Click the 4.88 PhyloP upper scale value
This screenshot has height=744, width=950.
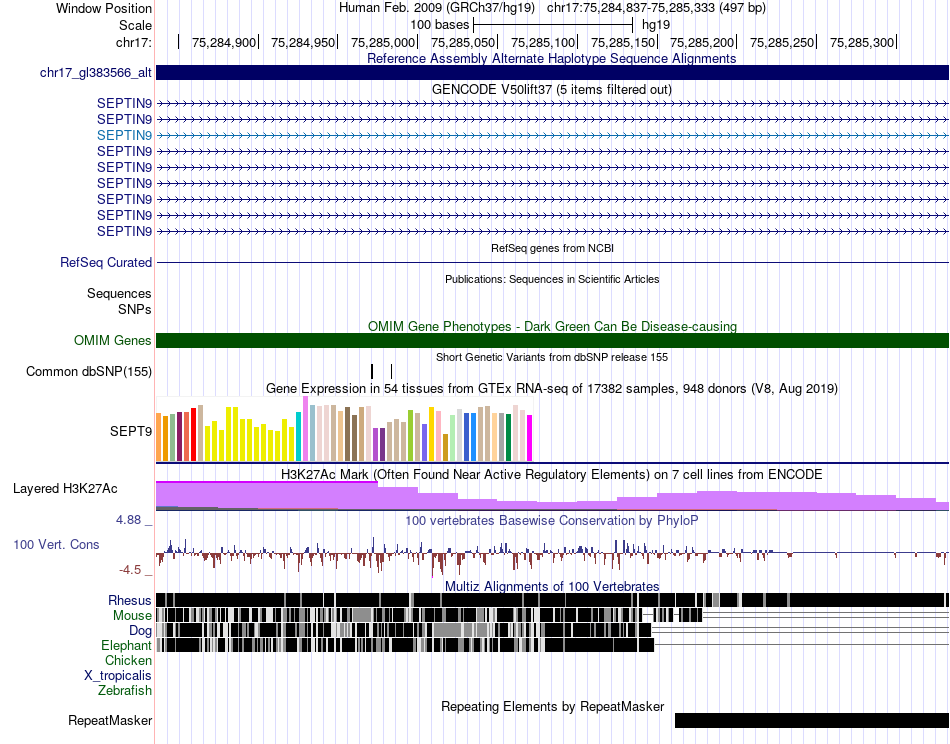click(x=128, y=520)
